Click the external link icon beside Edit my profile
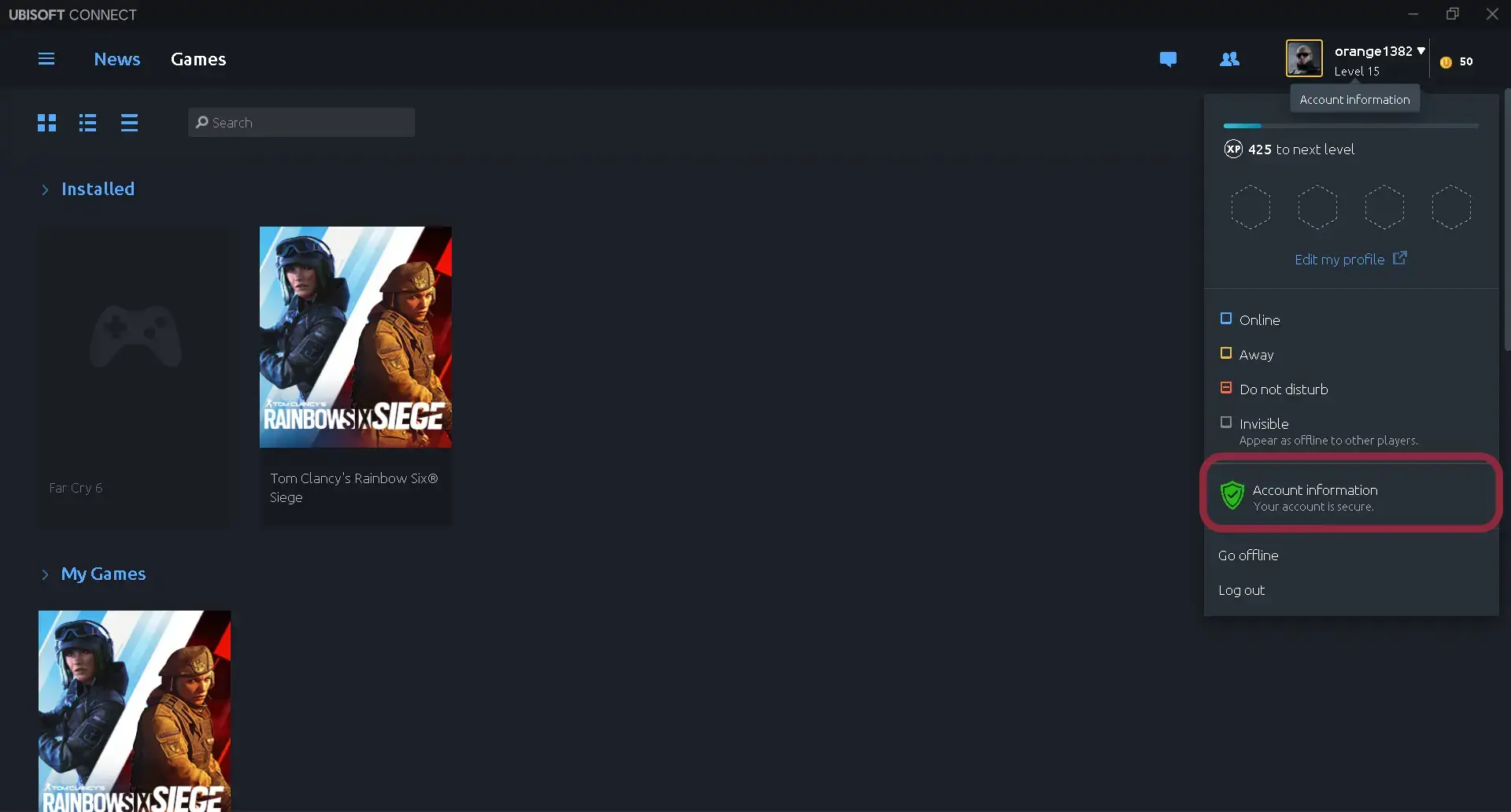 pos(1400,258)
